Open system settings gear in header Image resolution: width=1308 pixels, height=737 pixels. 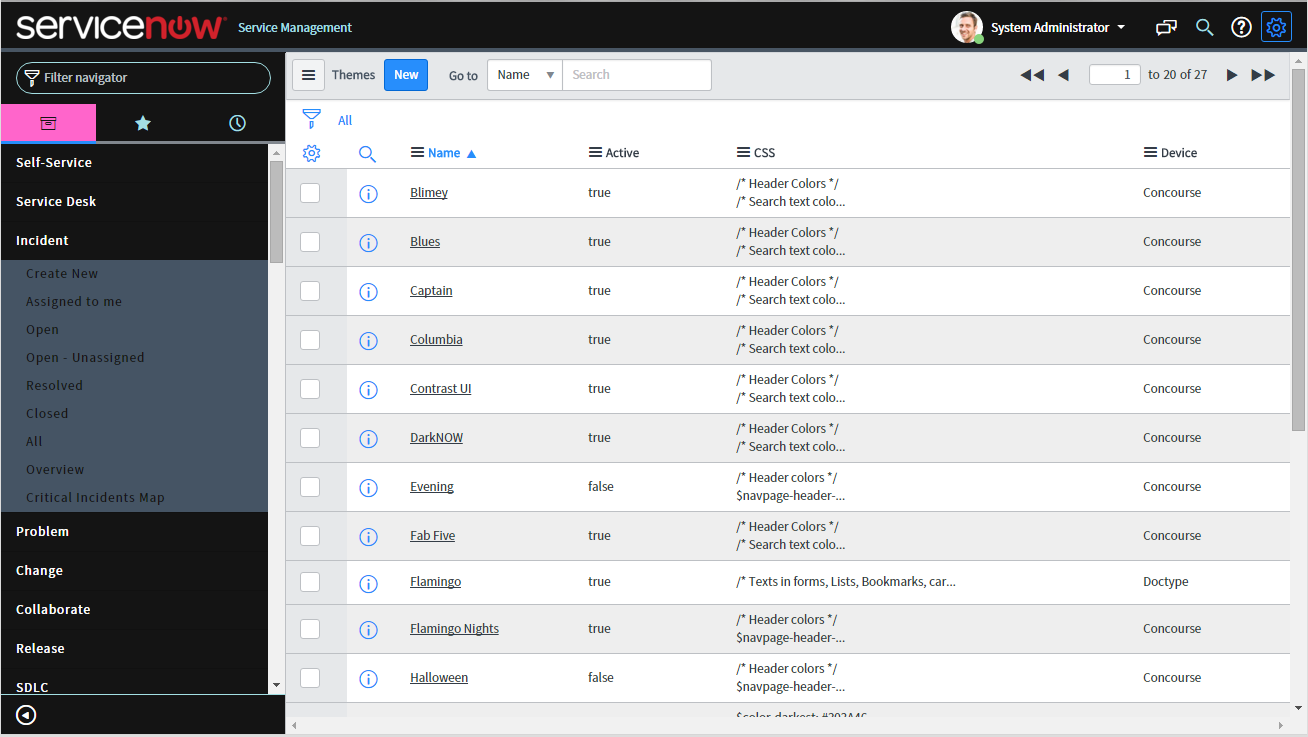[1277, 27]
